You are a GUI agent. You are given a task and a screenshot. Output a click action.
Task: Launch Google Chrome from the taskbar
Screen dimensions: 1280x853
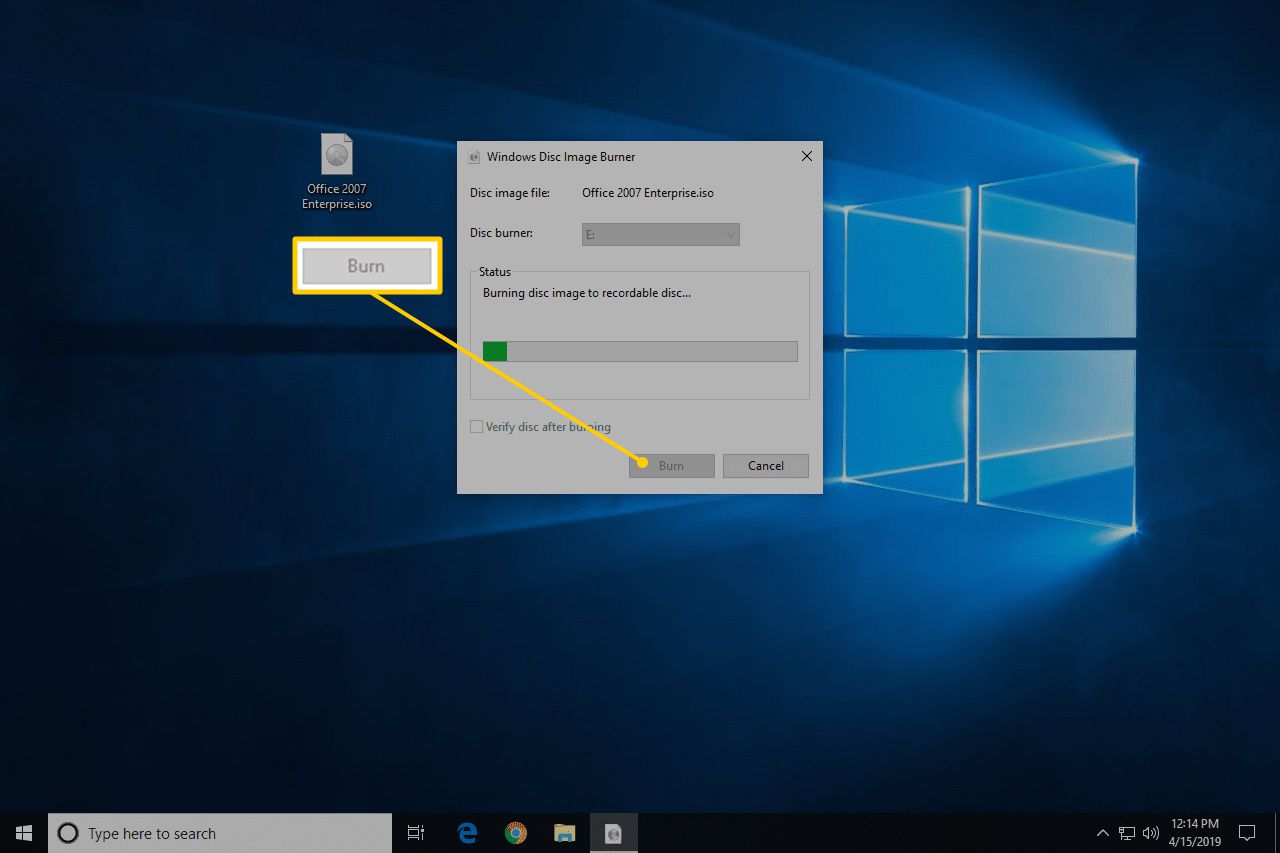tap(515, 833)
